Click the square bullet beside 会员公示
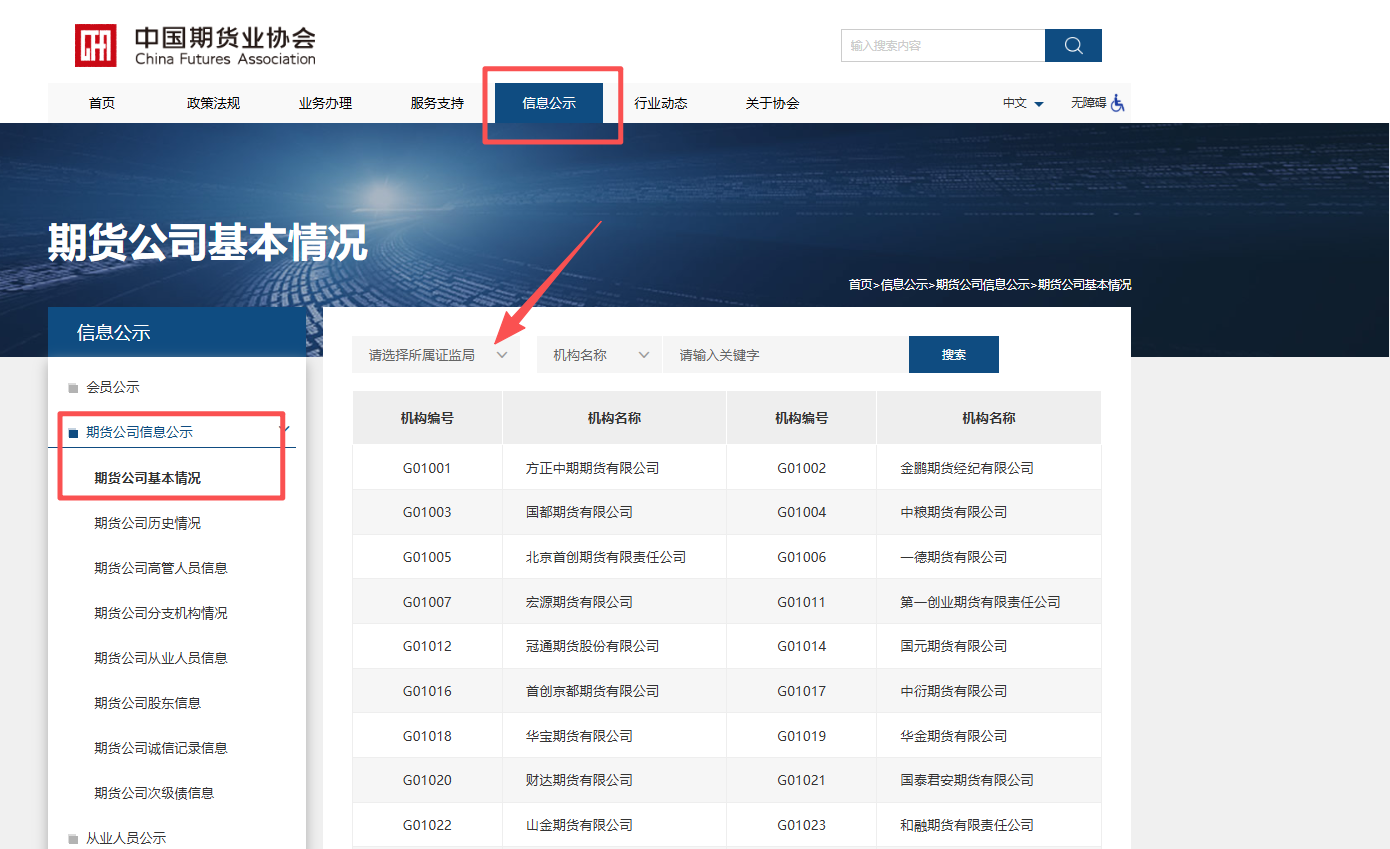Viewport: 1390px width, 849px height. pyautogui.click(x=73, y=388)
